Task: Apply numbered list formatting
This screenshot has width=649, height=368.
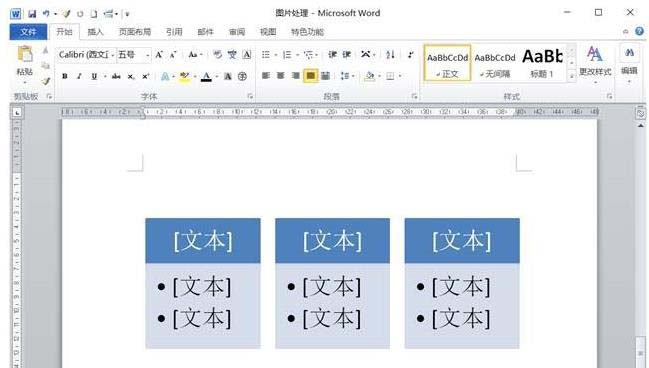Action: pyautogui.click(x=287, y=55)
